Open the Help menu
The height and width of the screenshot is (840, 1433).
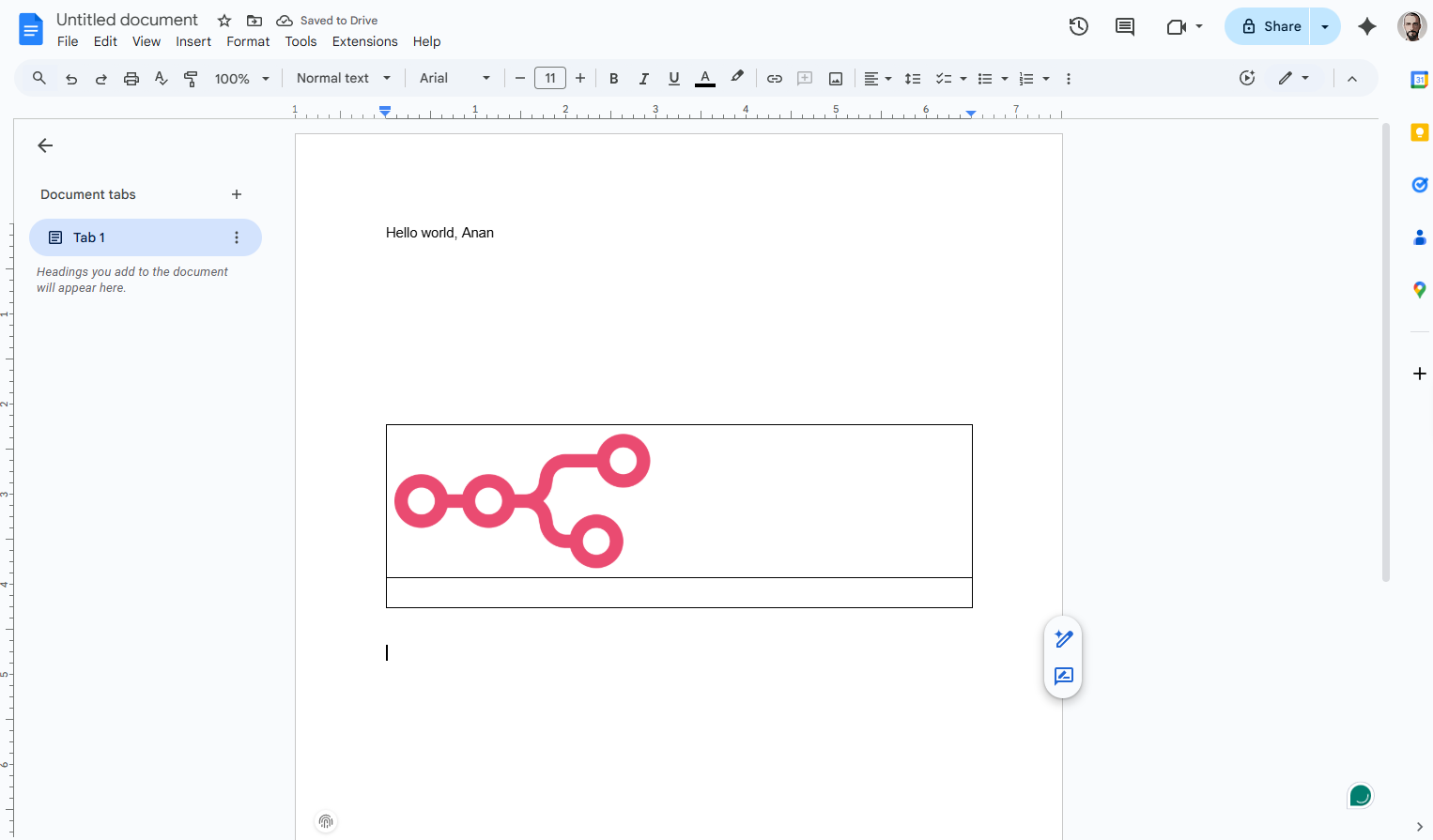pyautogui.click(x=427, y=41)
